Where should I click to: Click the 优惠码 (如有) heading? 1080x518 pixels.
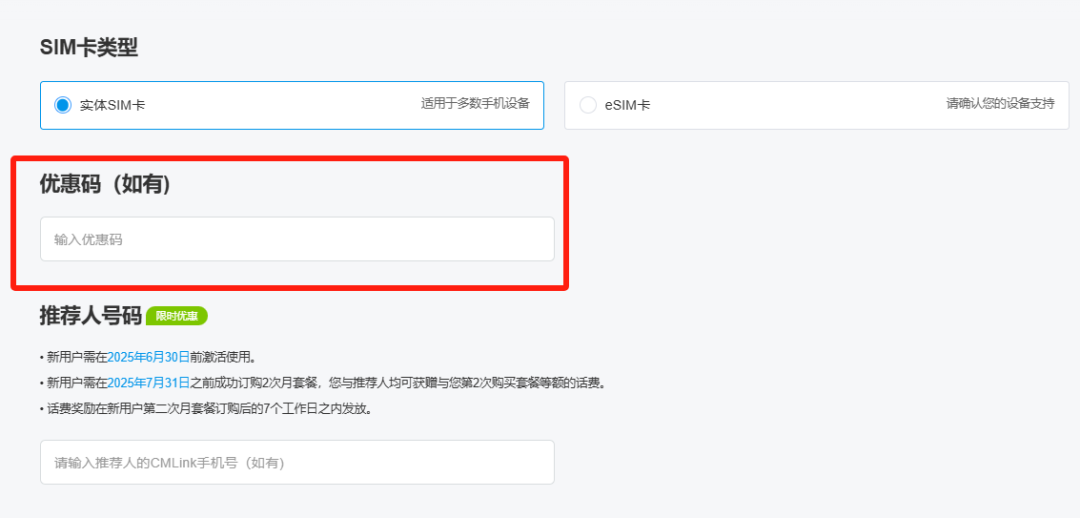[x=105, y=185]
